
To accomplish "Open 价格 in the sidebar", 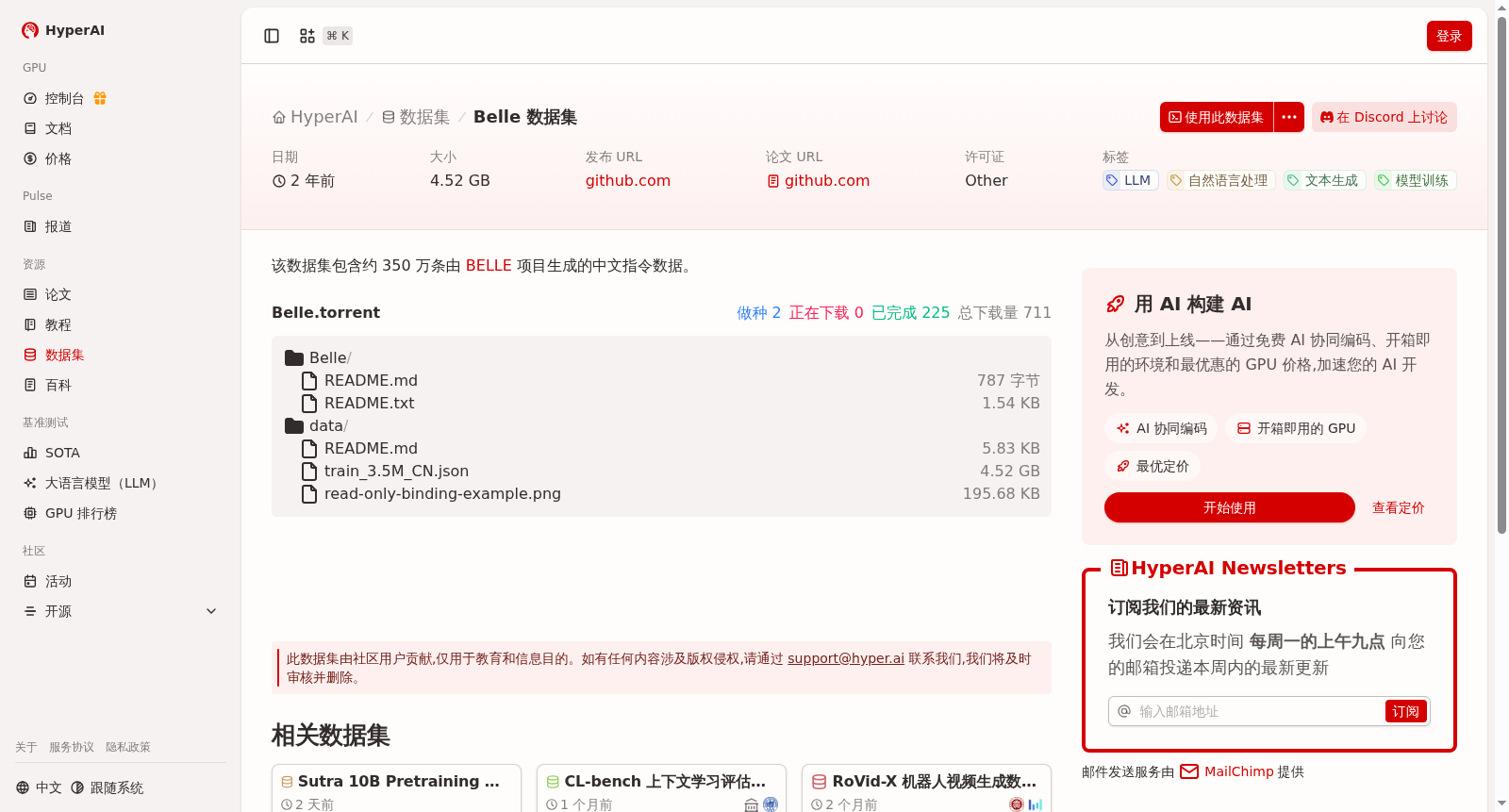I will (x=47, y=158).
